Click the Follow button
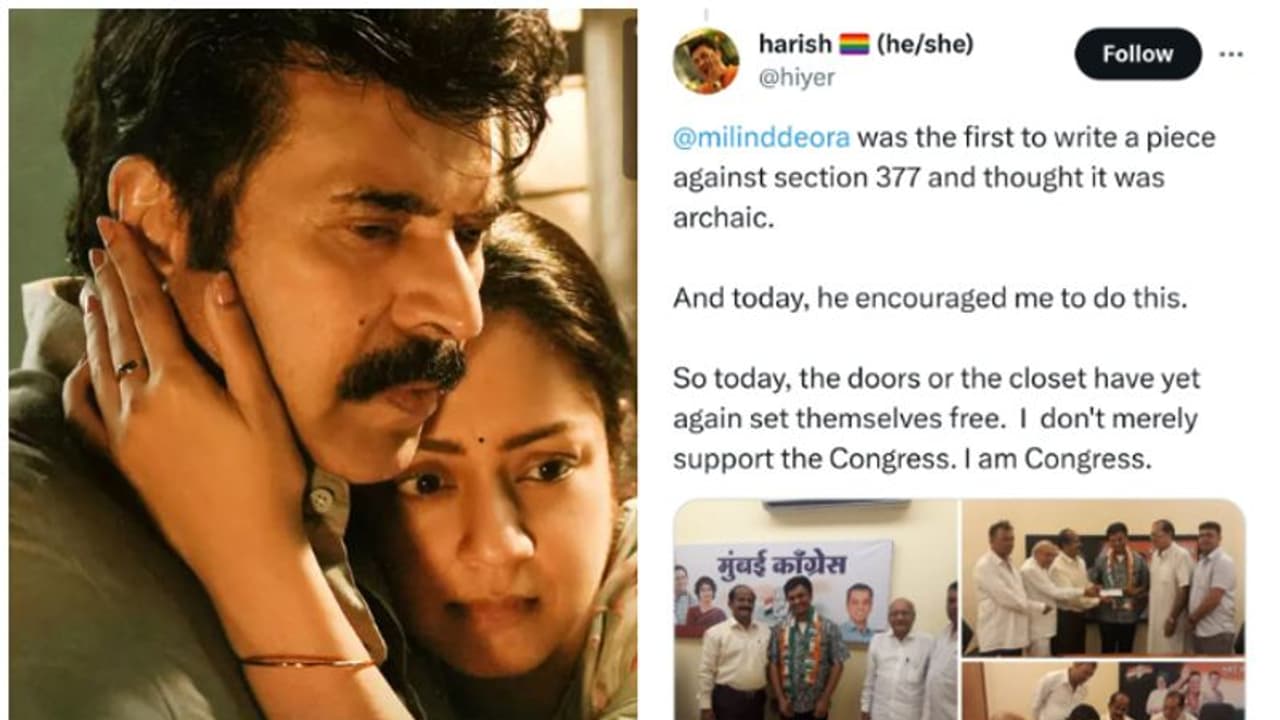This screenshot has height=720, width=1280. tap(1137, 54)
